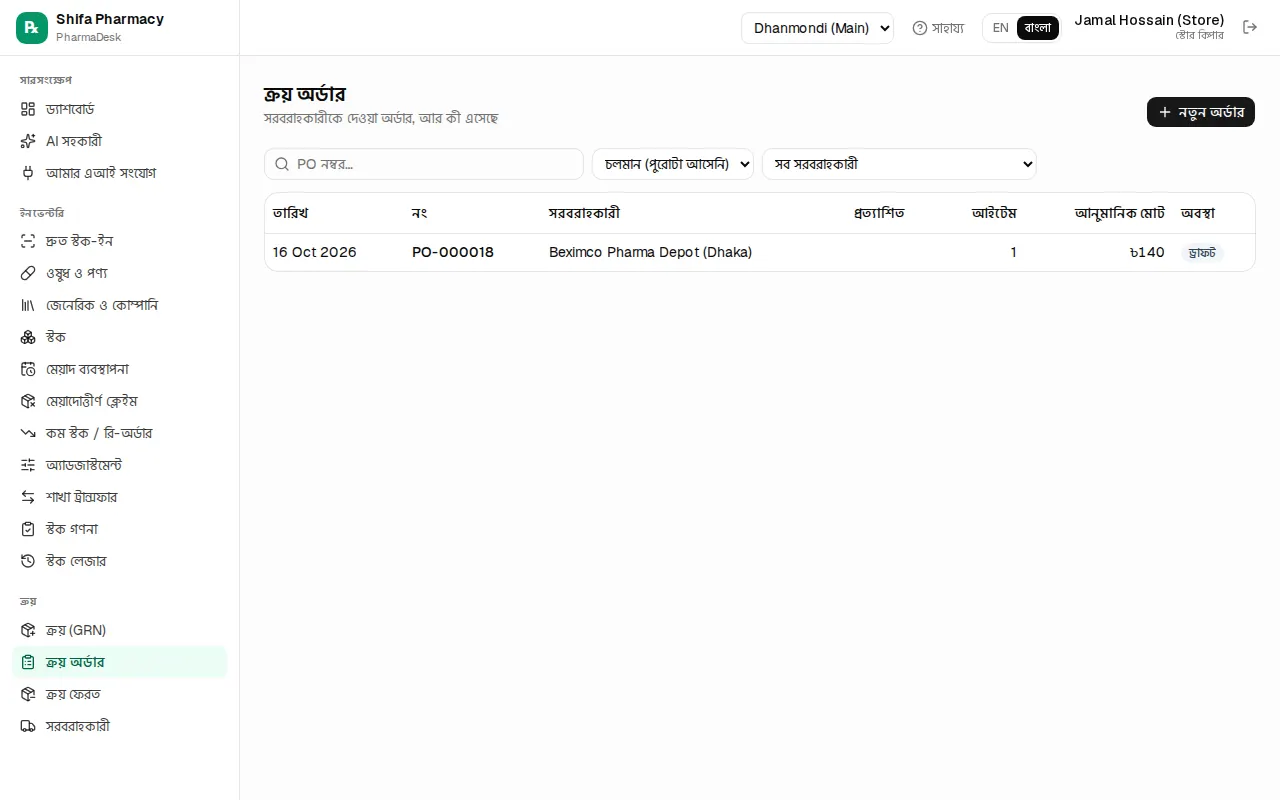
Task: Click the অ্যাডজাস্টমেন্ট sliders icon
Action: tap(28, 465)
